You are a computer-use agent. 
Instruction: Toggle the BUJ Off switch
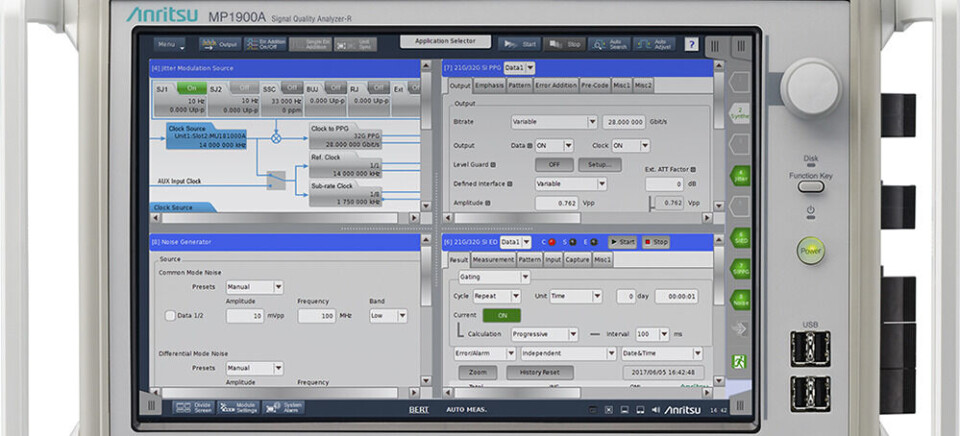tap(335, 88)
